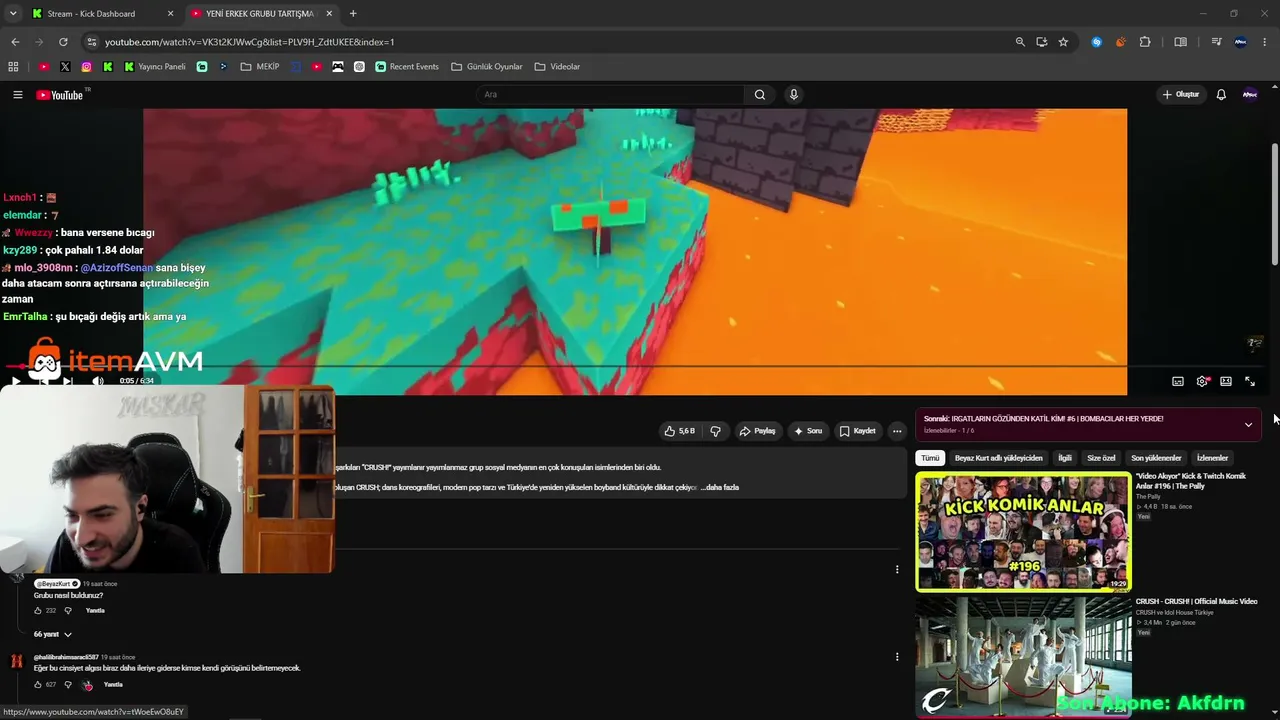Dislike the video with thumbs-down button
The width and height of the screenshot is (1280, 720).
click(715, 431)
